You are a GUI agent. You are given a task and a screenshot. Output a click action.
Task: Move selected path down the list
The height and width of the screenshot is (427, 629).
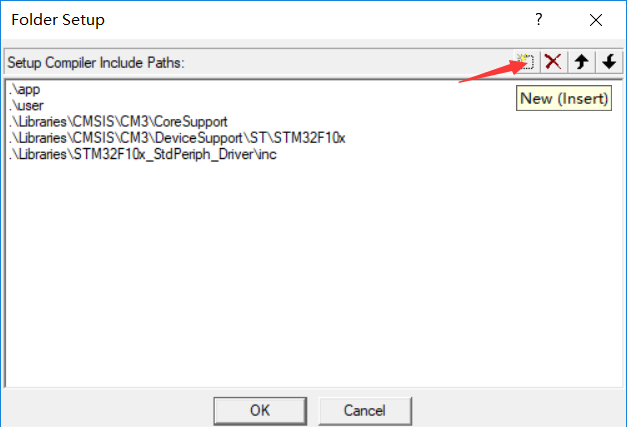[x=609, y=62]
